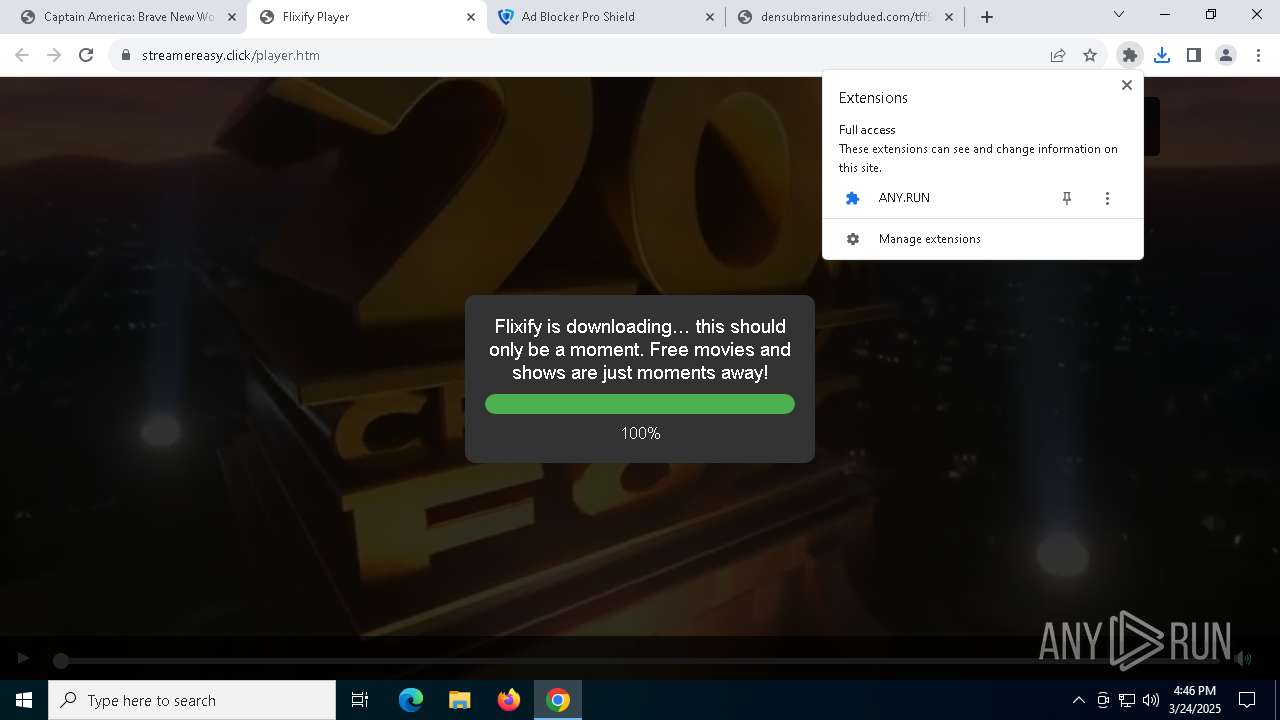Image resolution: width=1280 pixels, height=720 pixels.
Task: Launch Microsoft Edge from taskbar
Action: [411, 700]
